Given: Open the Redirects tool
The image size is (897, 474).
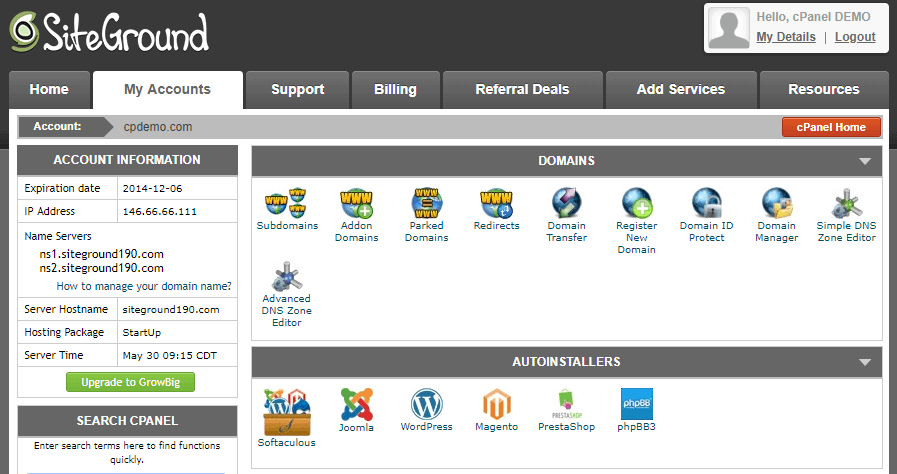Looking at the screenshot, I should 497,209.
